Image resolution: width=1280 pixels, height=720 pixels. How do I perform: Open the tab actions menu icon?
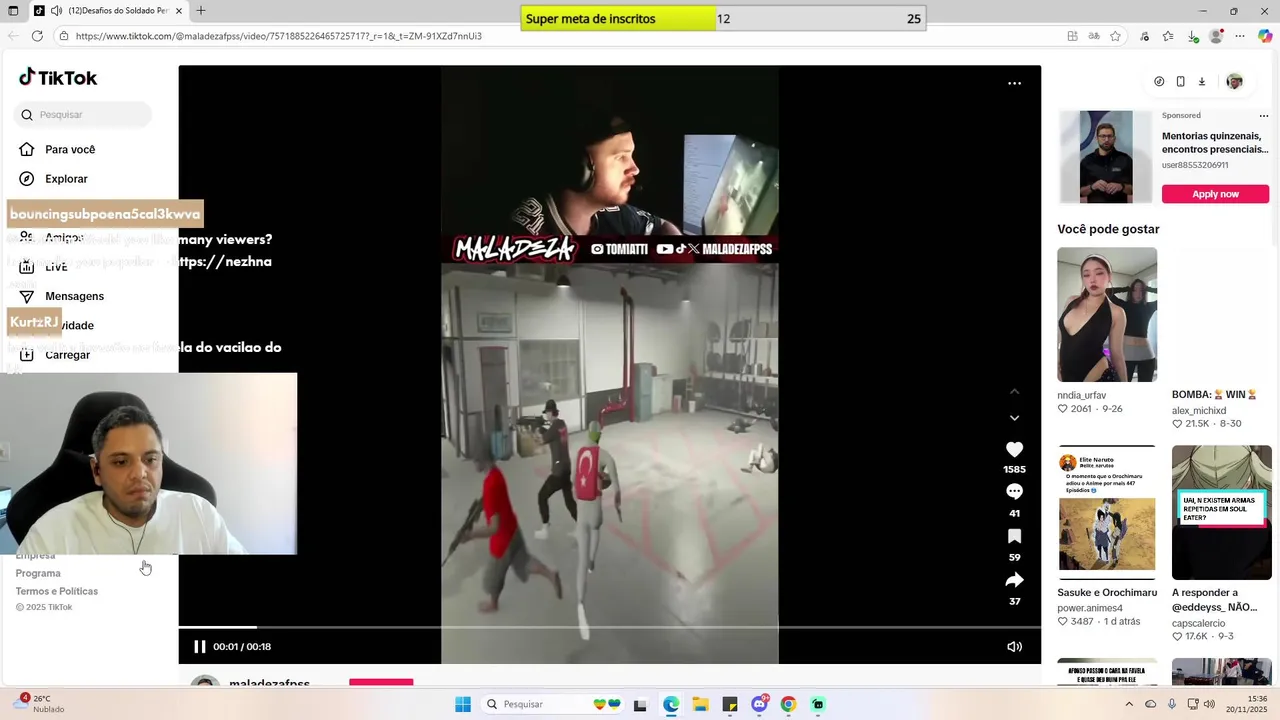(x=12, y=11)
